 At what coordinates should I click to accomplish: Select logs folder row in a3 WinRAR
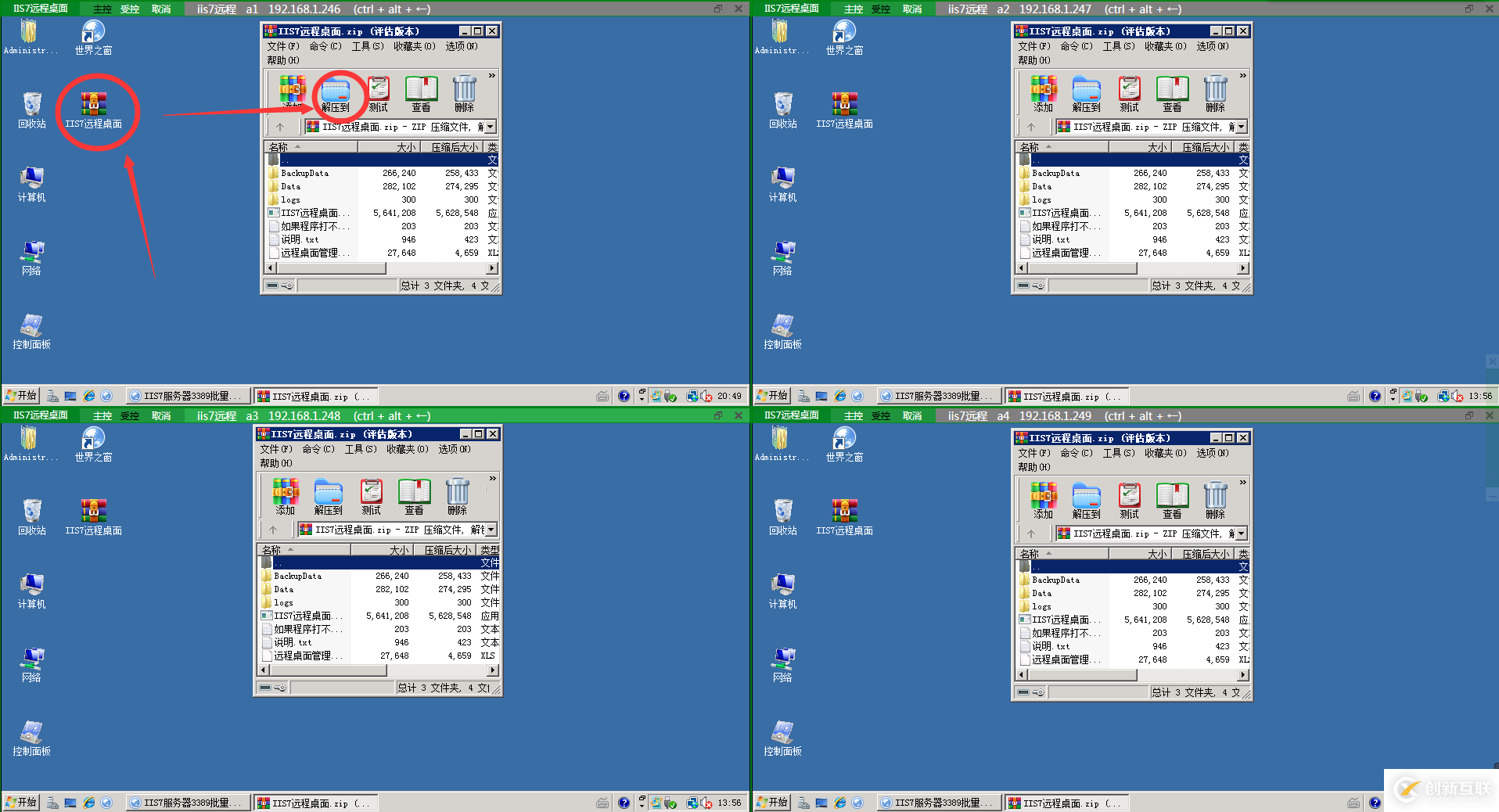click(x=379, y=602)
